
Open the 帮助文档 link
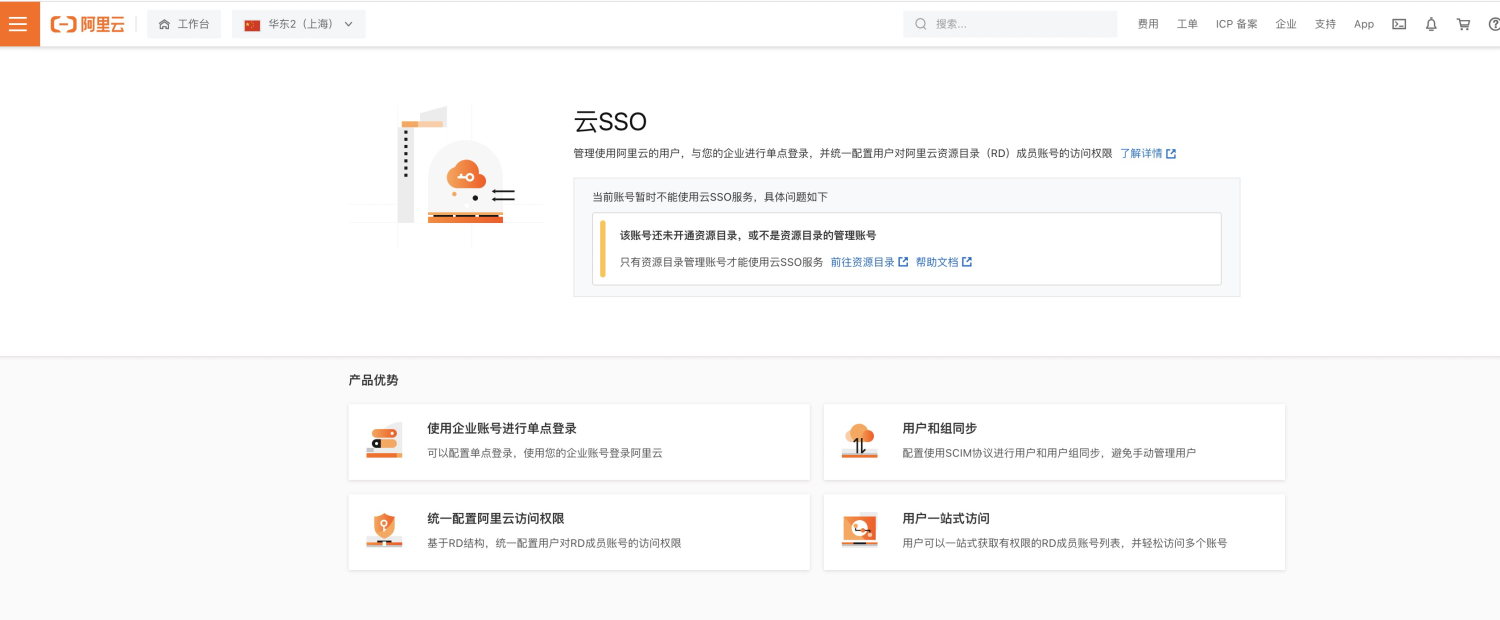[x=937, y=262]
